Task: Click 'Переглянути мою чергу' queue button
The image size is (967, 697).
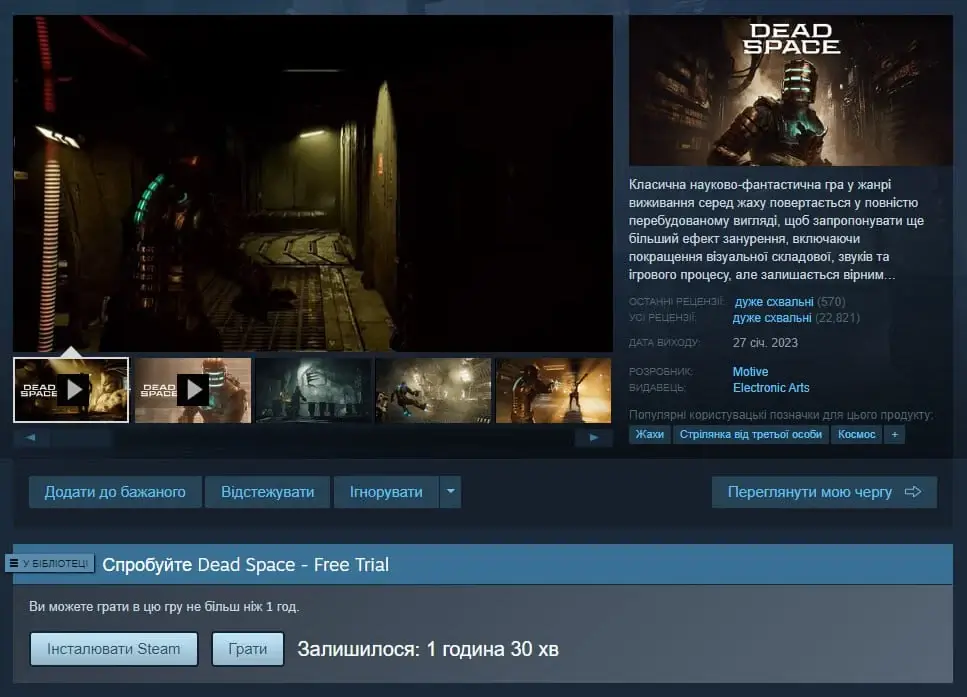Action: coord(824,492)
